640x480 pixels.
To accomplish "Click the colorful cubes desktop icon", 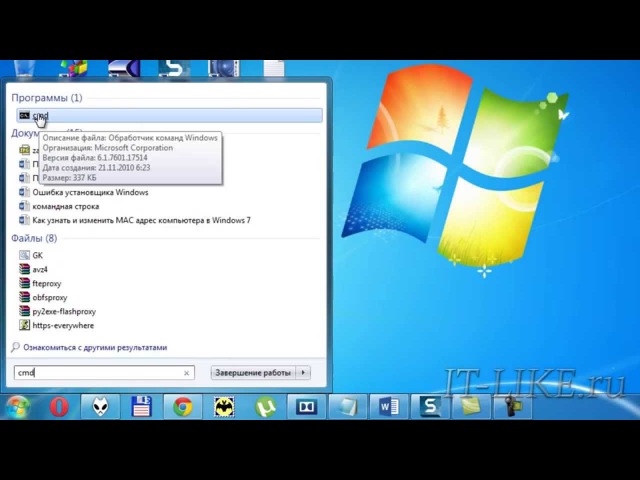I will (x=74, y=69).
